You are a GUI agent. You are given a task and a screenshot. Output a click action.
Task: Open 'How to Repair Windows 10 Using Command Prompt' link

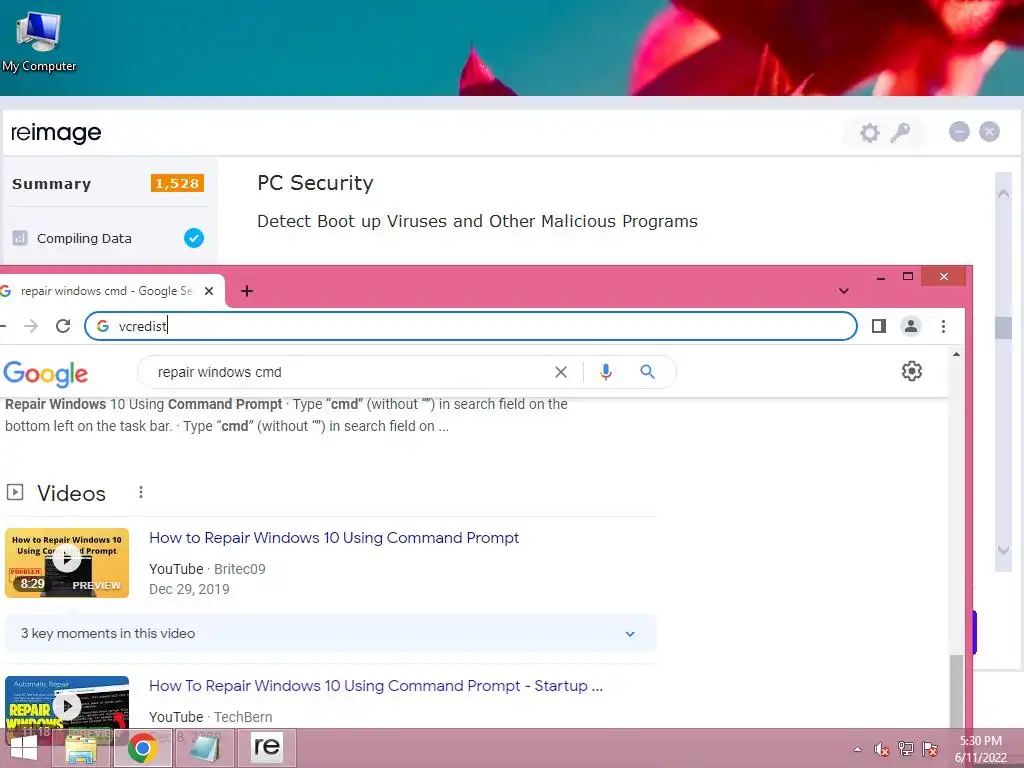(x=334, y=537)
